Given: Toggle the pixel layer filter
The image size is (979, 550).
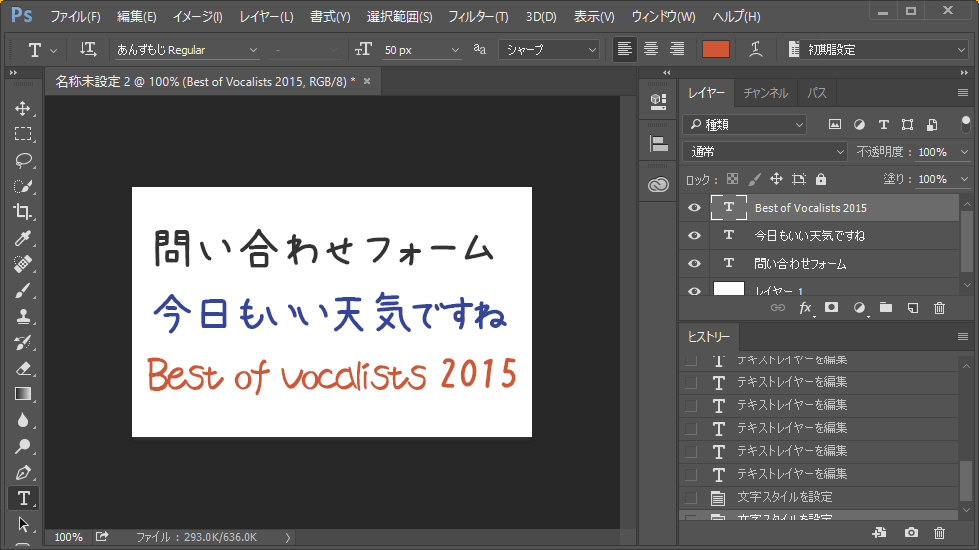Looking at the screenshot, I should coord(835,124).
